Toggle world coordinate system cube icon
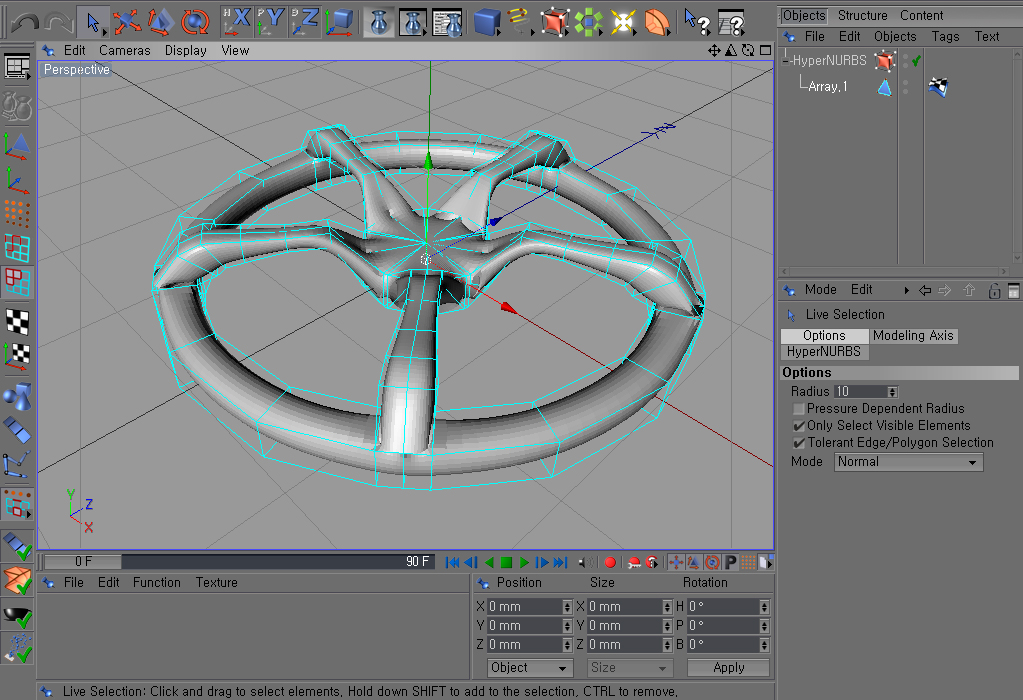1023x700 pixels. [339, 22]
